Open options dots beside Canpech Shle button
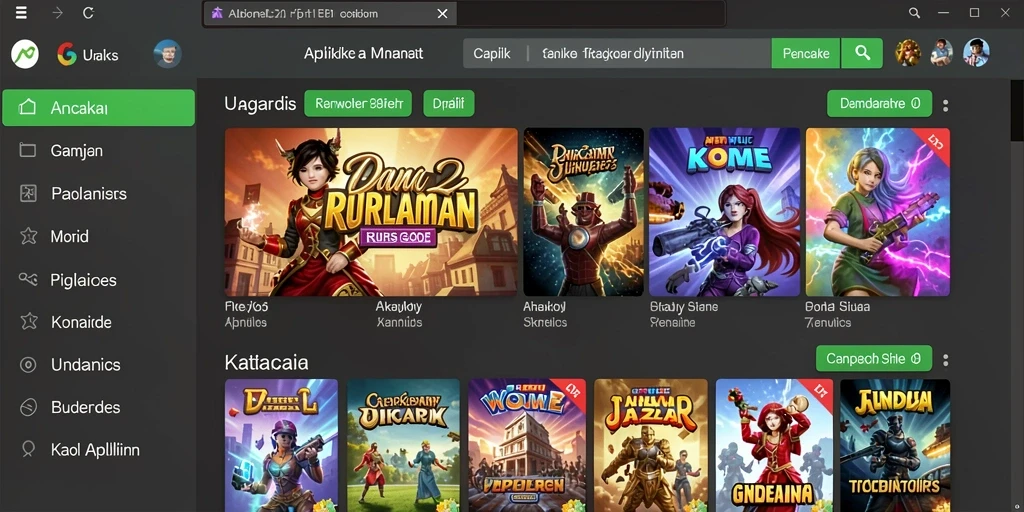 pos(946,360)
